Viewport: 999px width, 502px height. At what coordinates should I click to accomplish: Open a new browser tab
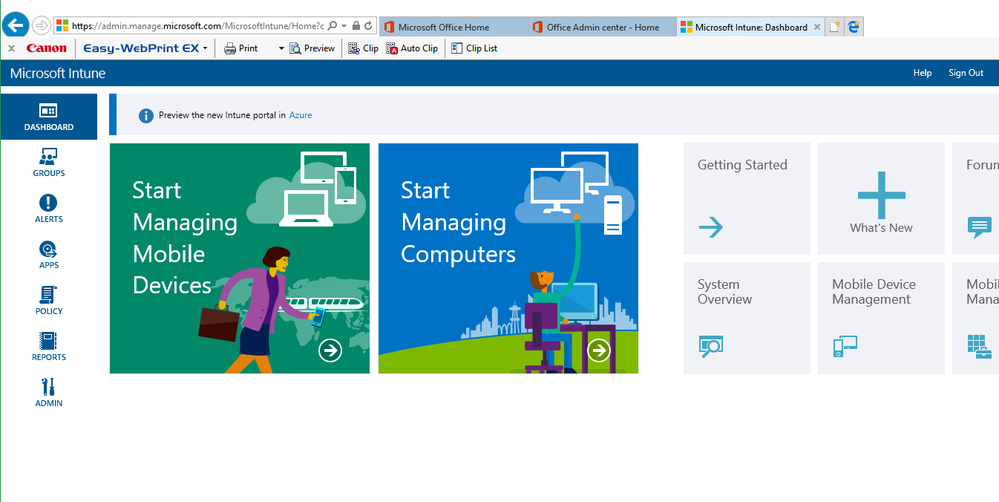[834, 27]
